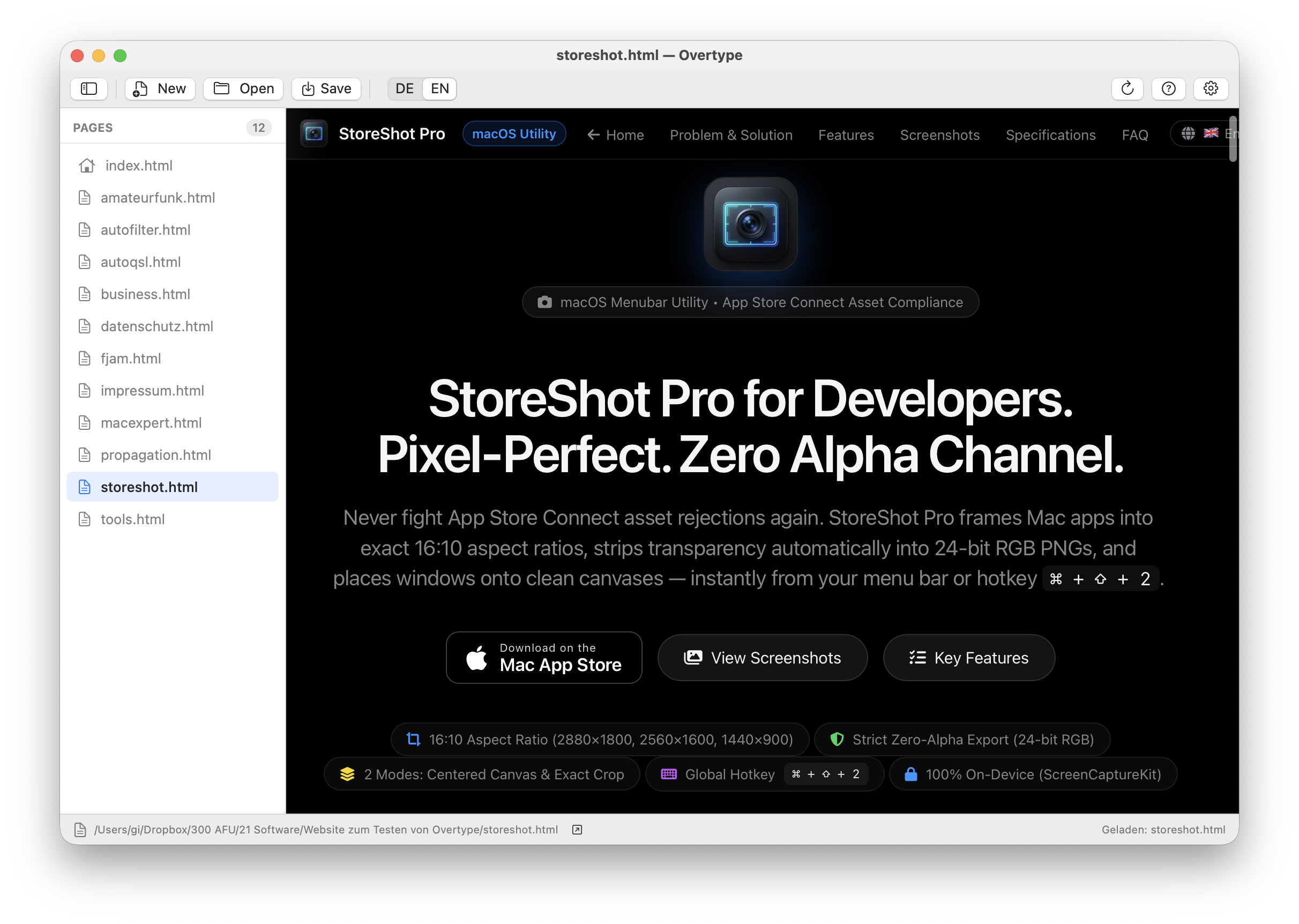This screenshot has width=1299, height=924.
Task: Toggle the sidebar panel icon
Action: [x=89, y=89]
